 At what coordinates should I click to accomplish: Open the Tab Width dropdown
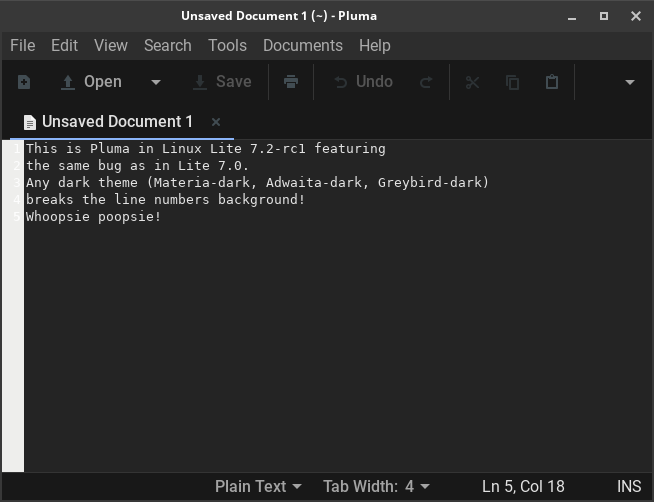point(376,487)
